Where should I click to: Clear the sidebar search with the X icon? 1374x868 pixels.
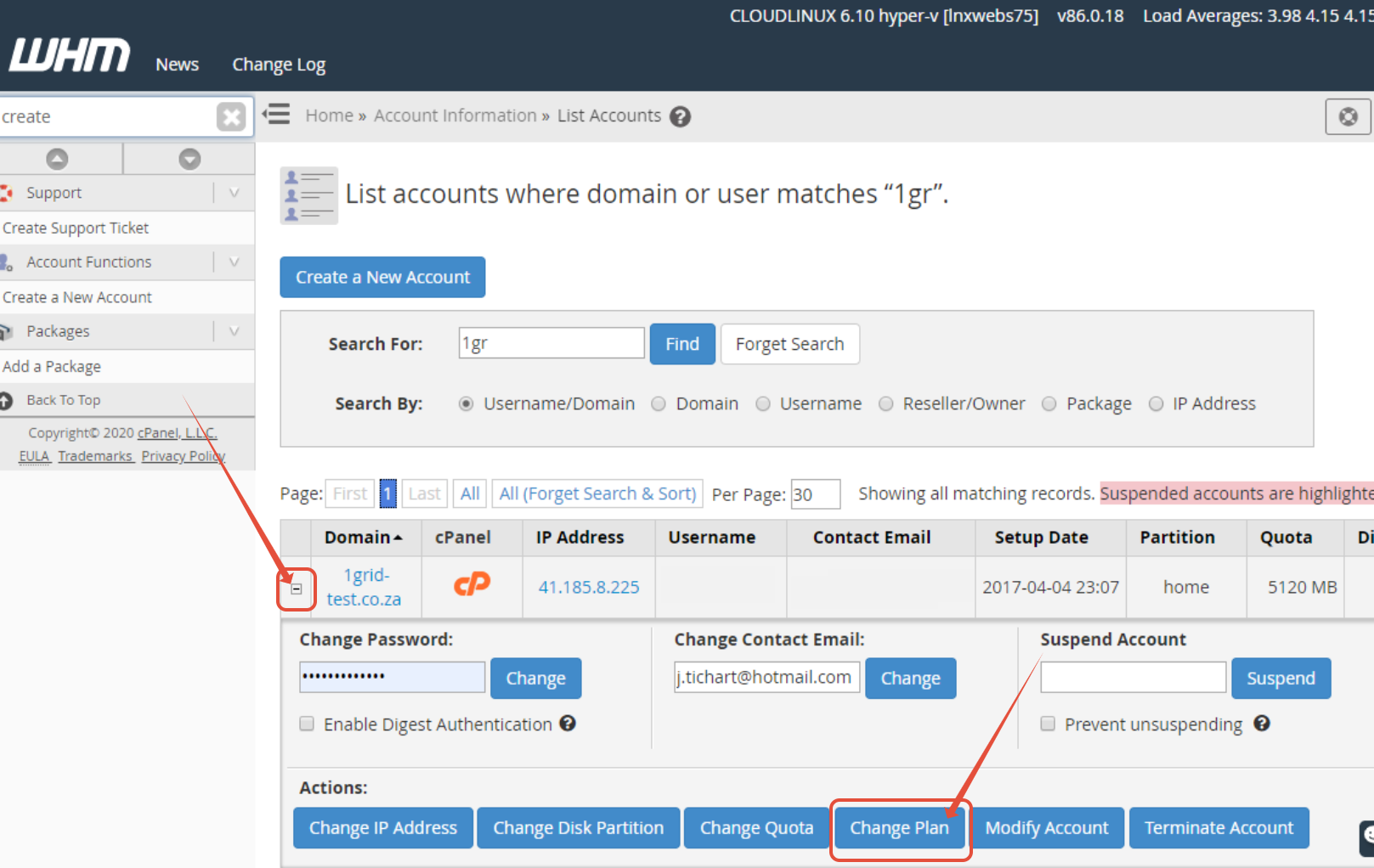click(231, 116)
